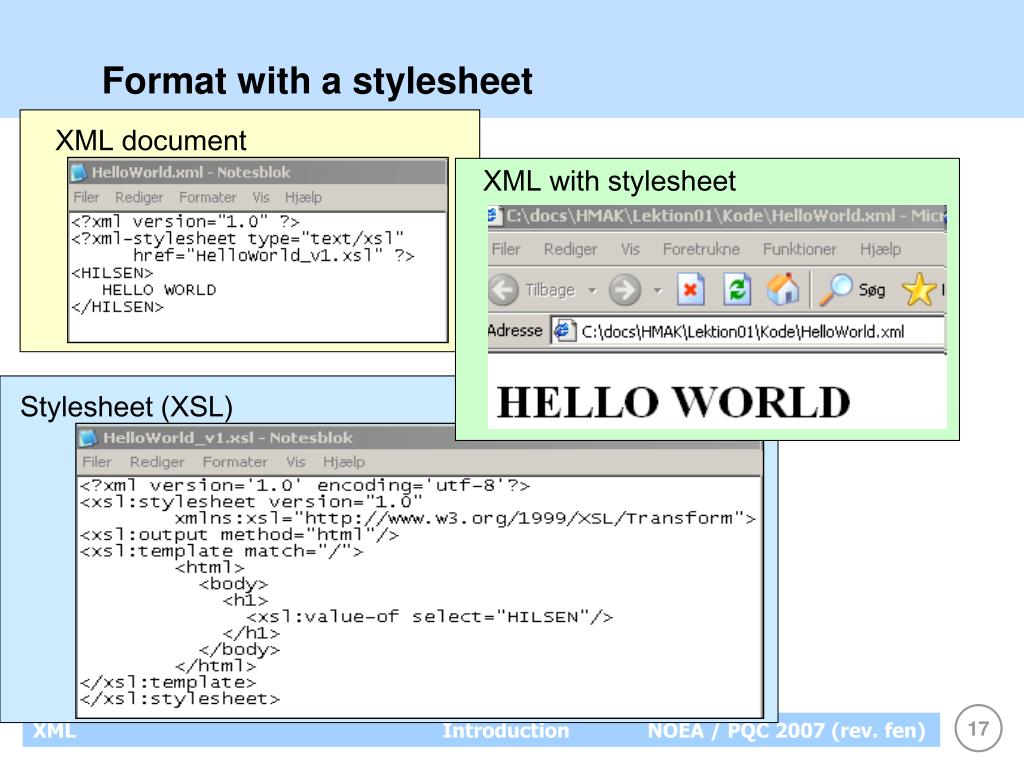Open Formater menu in HelloWorld_v1.xsl Notesblok
The width and height of the screenshot is (1024, 768).
[x=235, y=462]
